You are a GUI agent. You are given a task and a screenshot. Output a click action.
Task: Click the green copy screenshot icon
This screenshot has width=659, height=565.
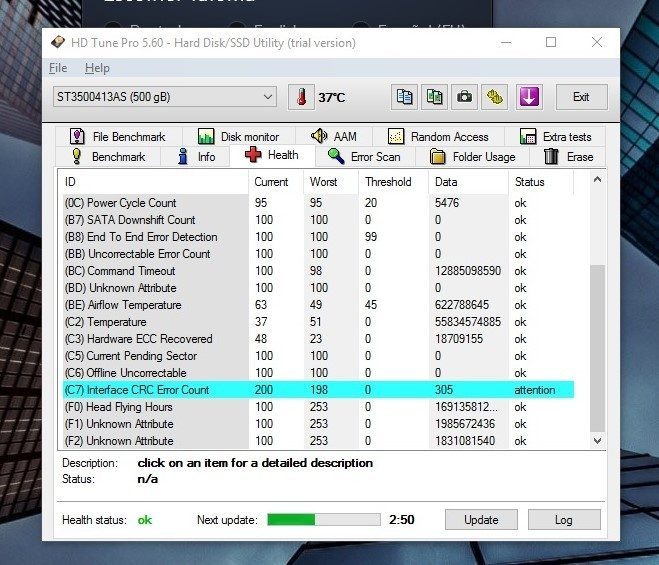point(434,97)
